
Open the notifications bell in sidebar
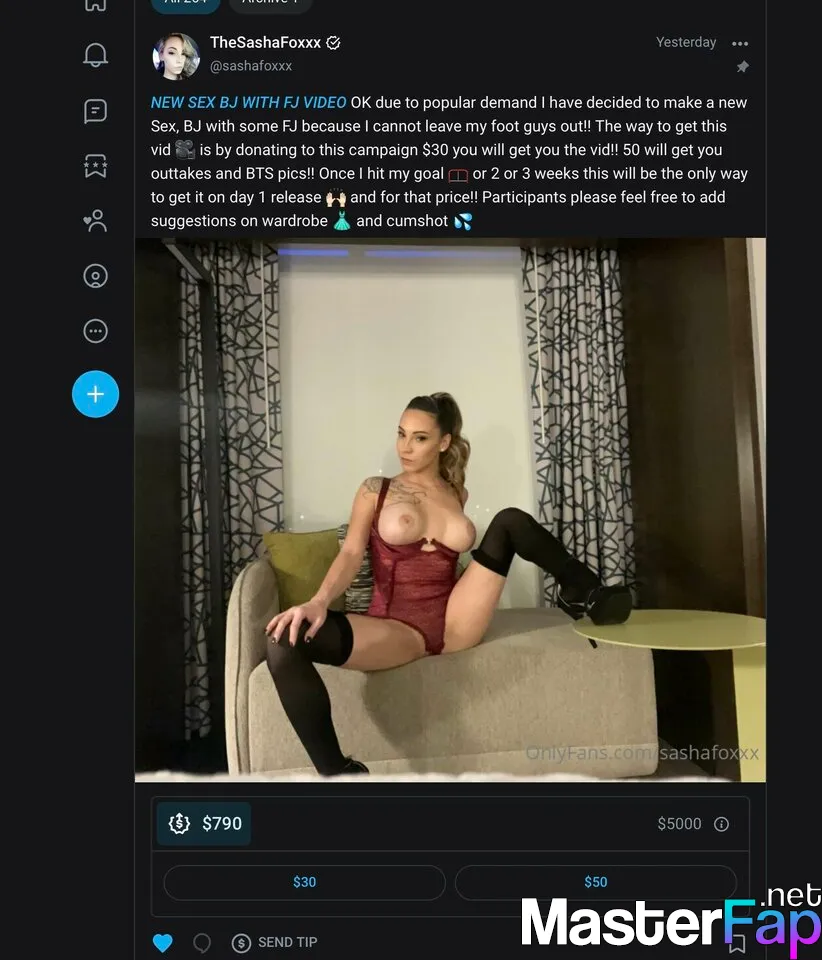tap(95, 55)
